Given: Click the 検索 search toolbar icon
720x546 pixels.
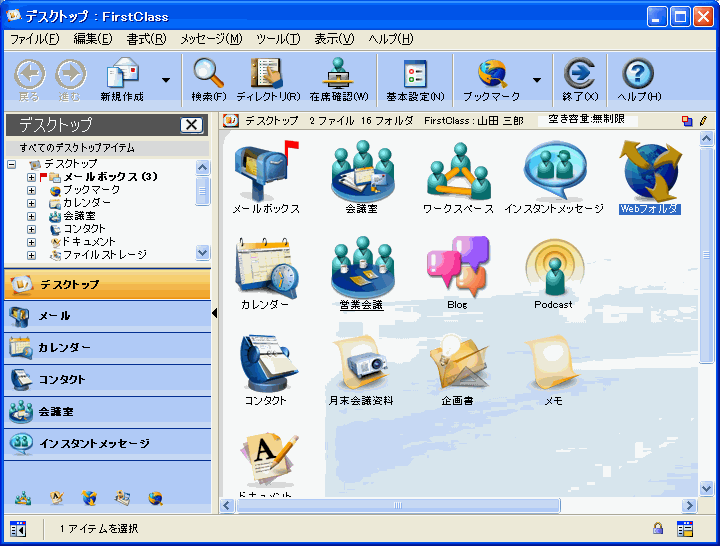Looking at the screenshot, I should 209,79.
